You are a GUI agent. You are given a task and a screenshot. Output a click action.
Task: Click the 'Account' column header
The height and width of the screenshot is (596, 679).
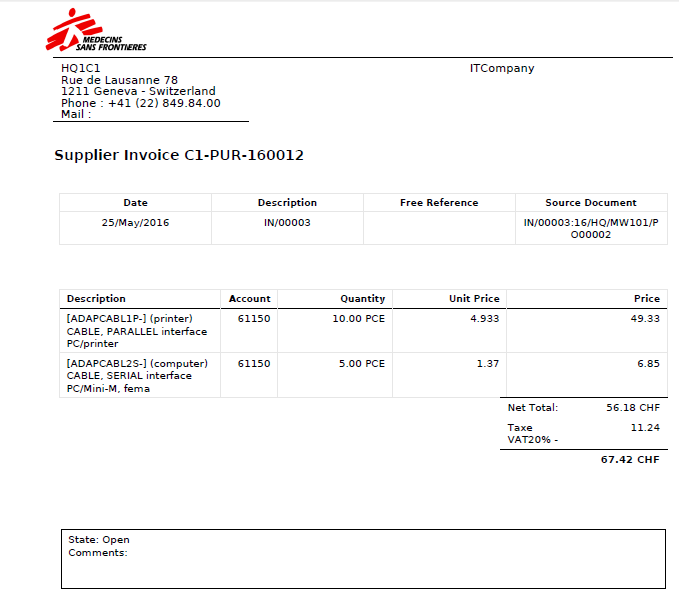click(x=249, y=299)
